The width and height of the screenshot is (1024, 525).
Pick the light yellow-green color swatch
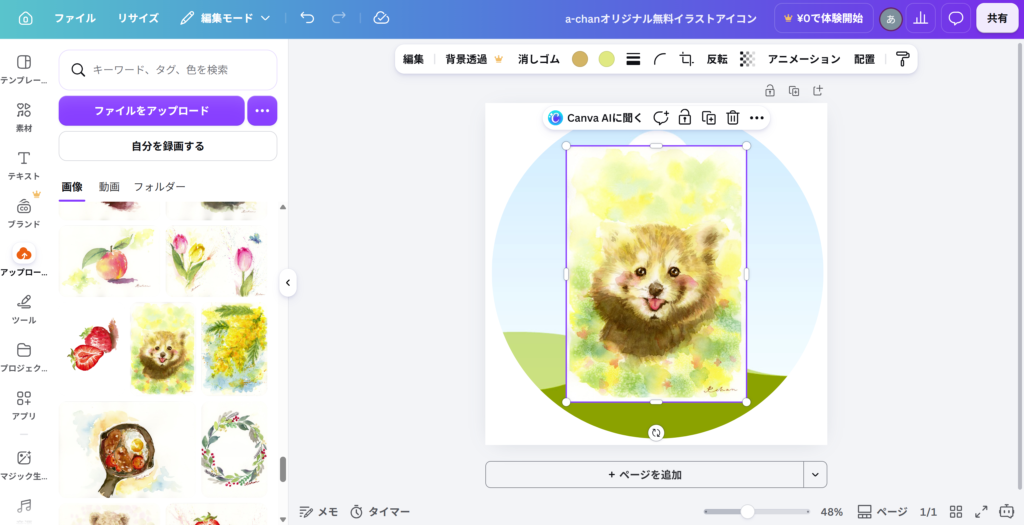(x=607, y=59)
